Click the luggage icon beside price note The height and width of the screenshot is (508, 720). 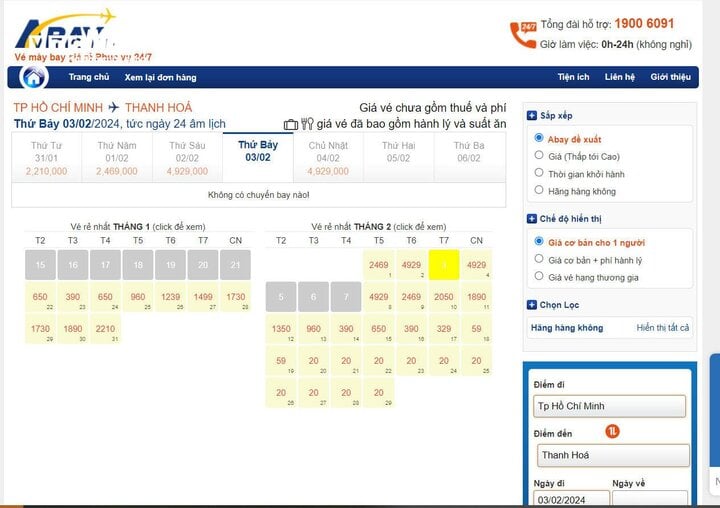point(291,124)
